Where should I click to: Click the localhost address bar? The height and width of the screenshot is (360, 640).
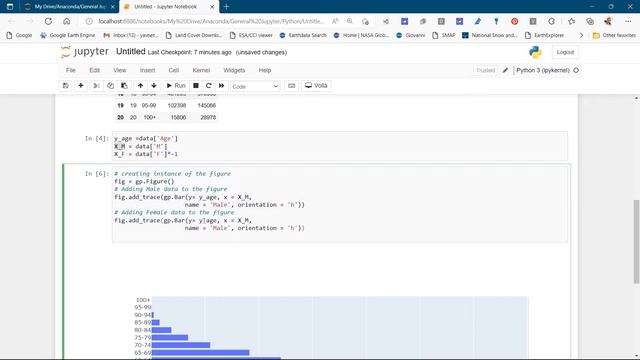coord(211,21)
